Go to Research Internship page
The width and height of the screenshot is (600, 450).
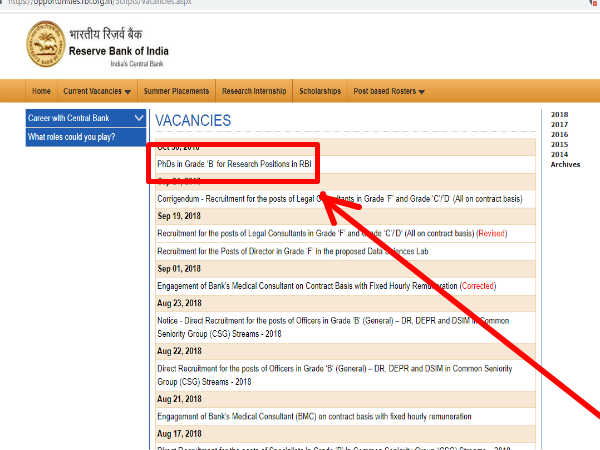pyautogui.click(x=254, y=91)
